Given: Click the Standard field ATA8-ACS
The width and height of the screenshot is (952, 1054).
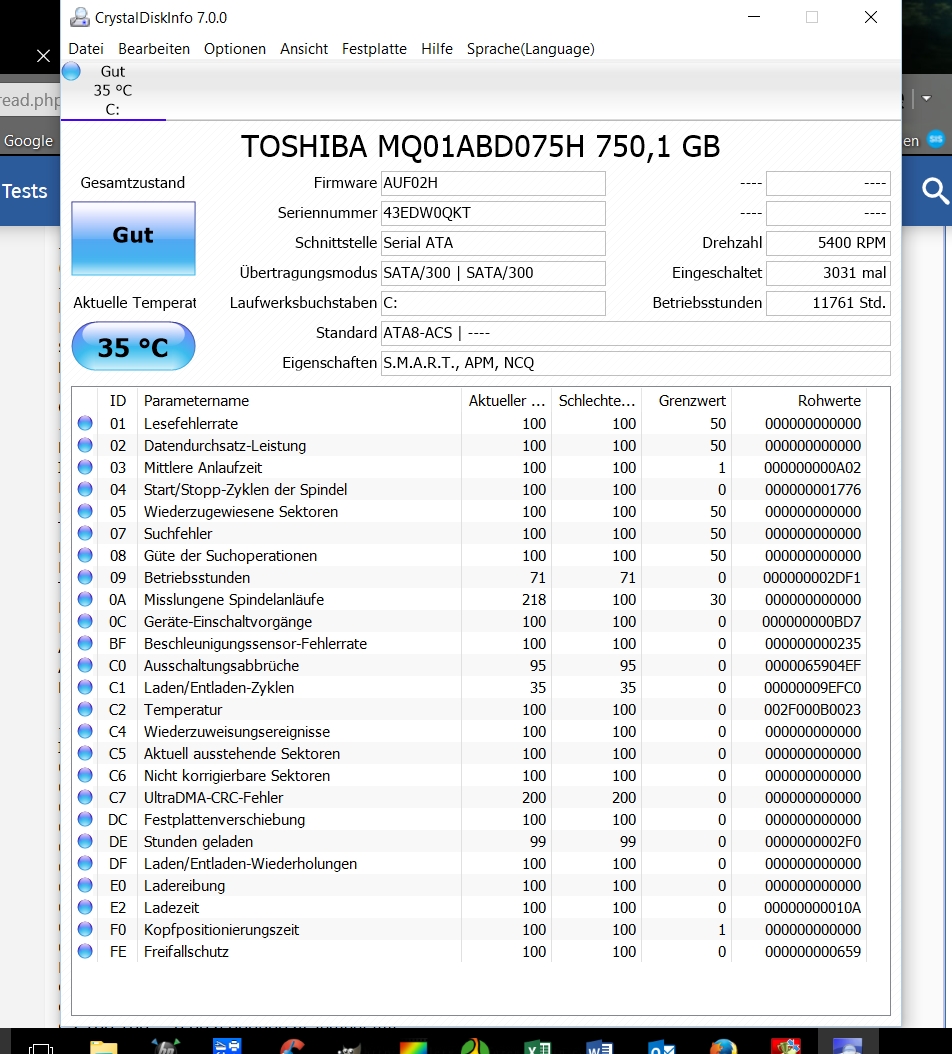Looking at the screenshot, I should (x=635, y=333).
